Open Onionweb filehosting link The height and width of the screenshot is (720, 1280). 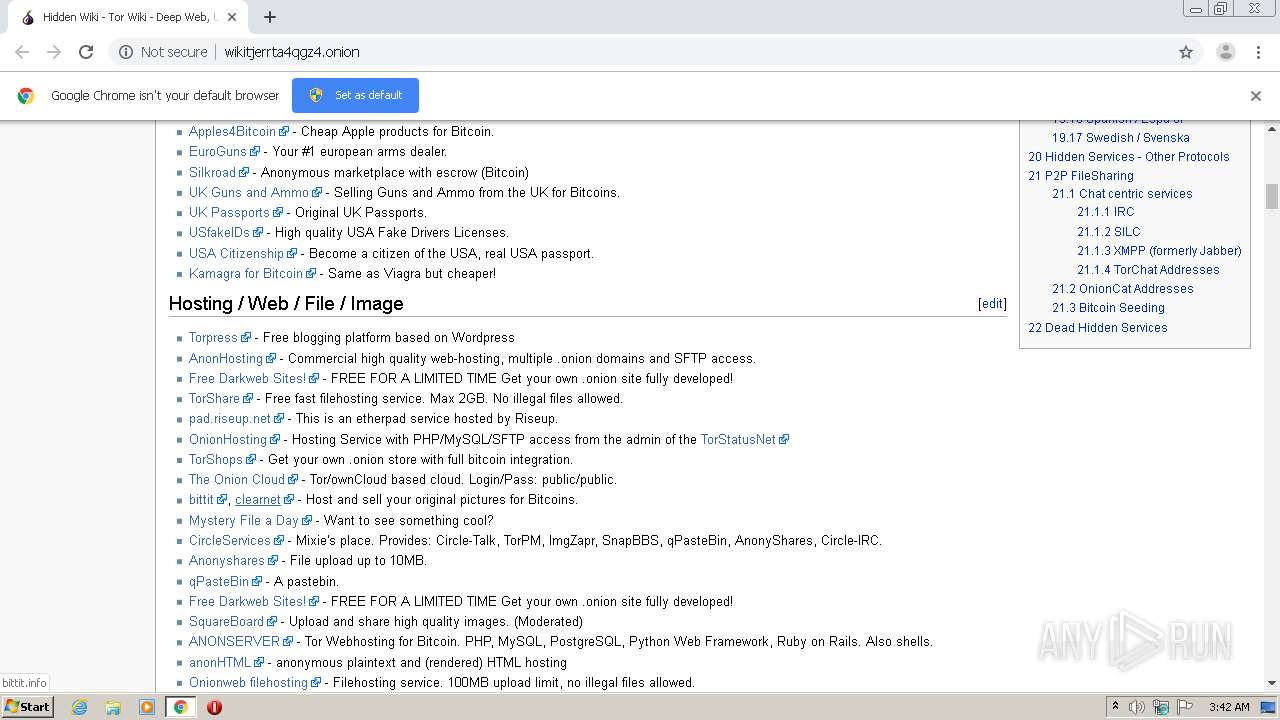(x=248, y=682)
